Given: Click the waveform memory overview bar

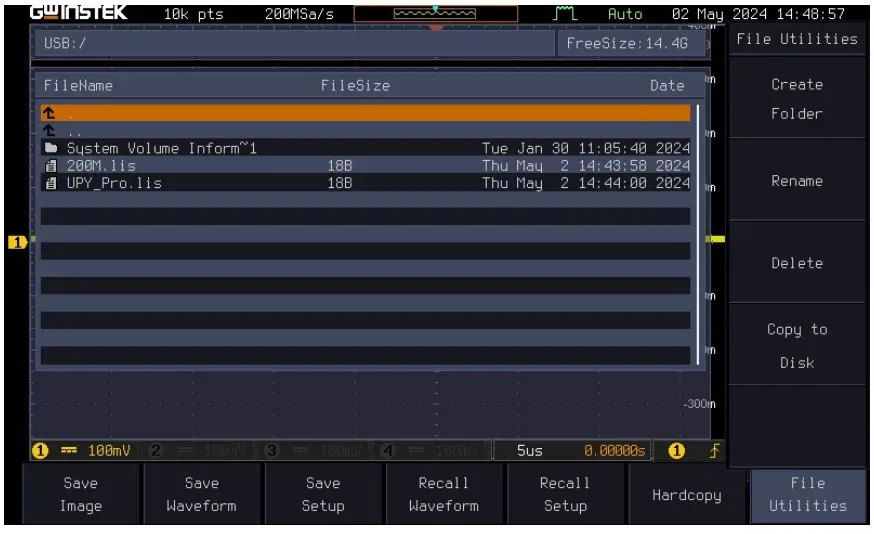Looking at the screenshot, I should tap(435, 13).
